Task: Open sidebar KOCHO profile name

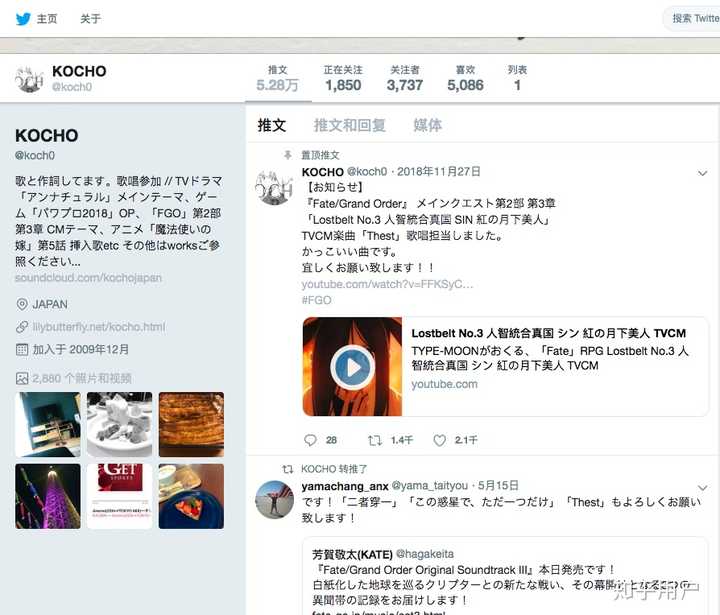Action: (46, 135)
